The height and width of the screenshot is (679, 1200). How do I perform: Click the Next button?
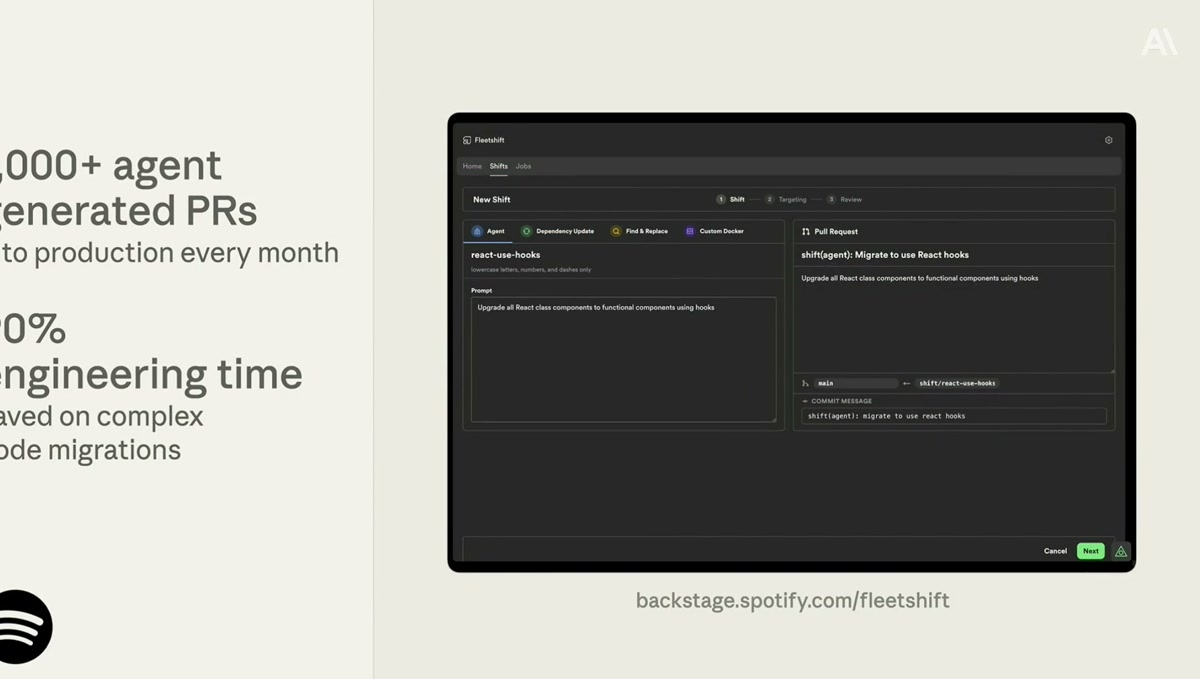1091,551
